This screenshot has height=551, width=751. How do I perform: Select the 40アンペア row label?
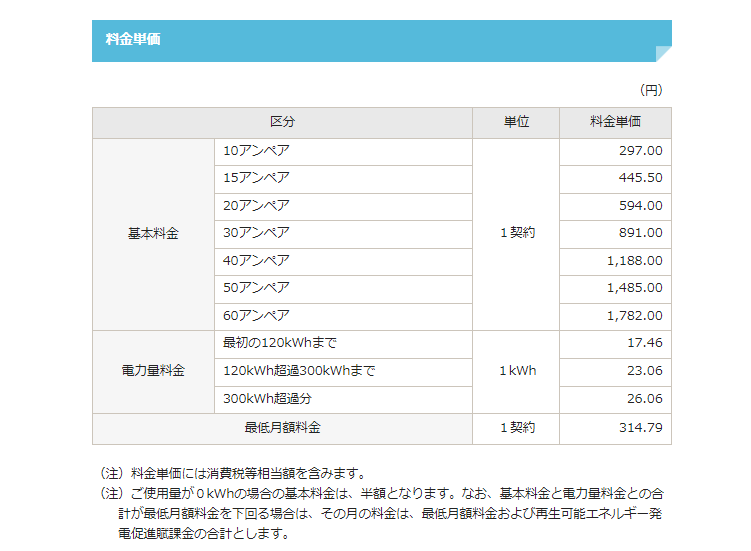(256, 261)
